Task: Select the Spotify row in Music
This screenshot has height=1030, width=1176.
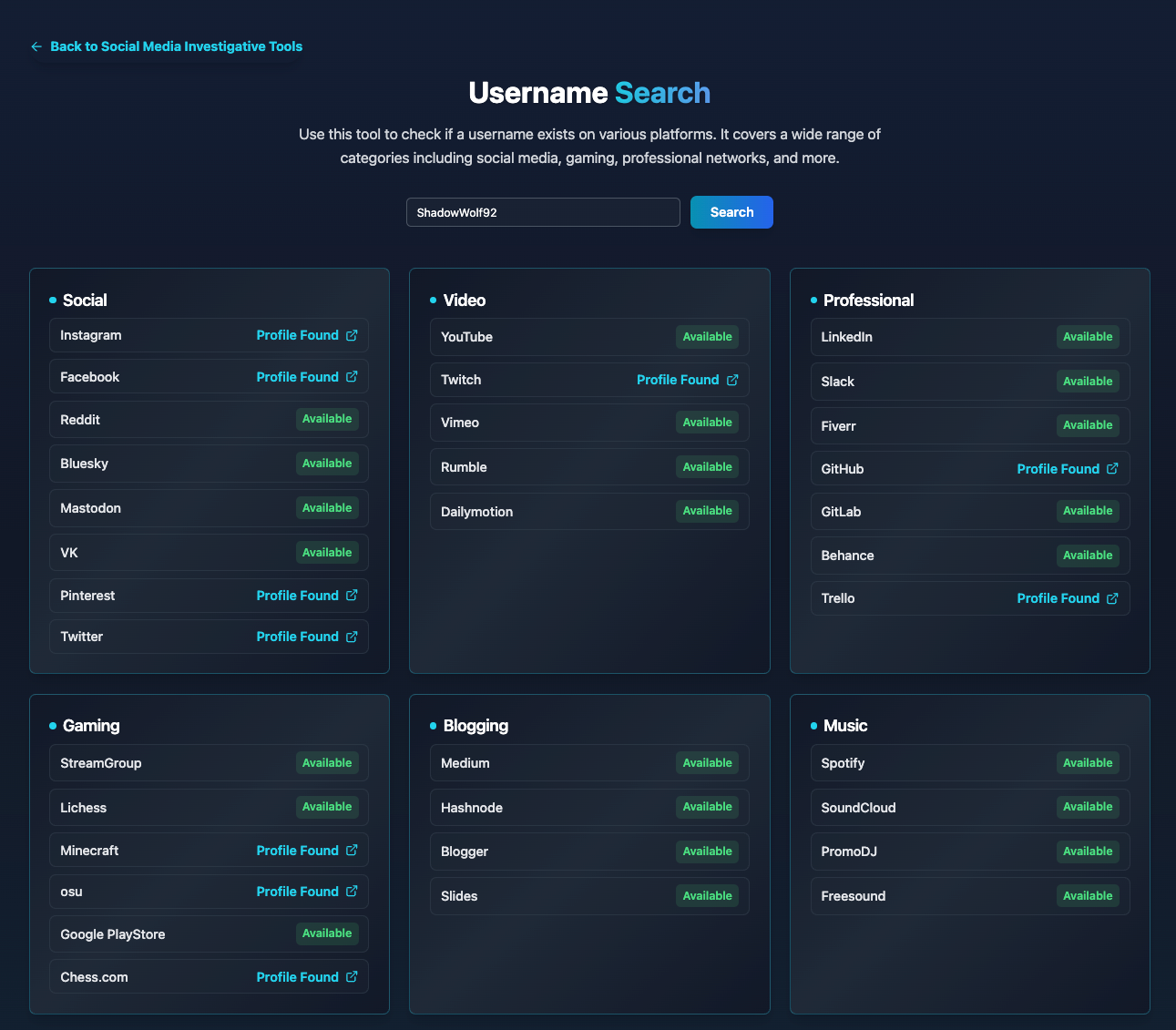Action: coord(969,763)
